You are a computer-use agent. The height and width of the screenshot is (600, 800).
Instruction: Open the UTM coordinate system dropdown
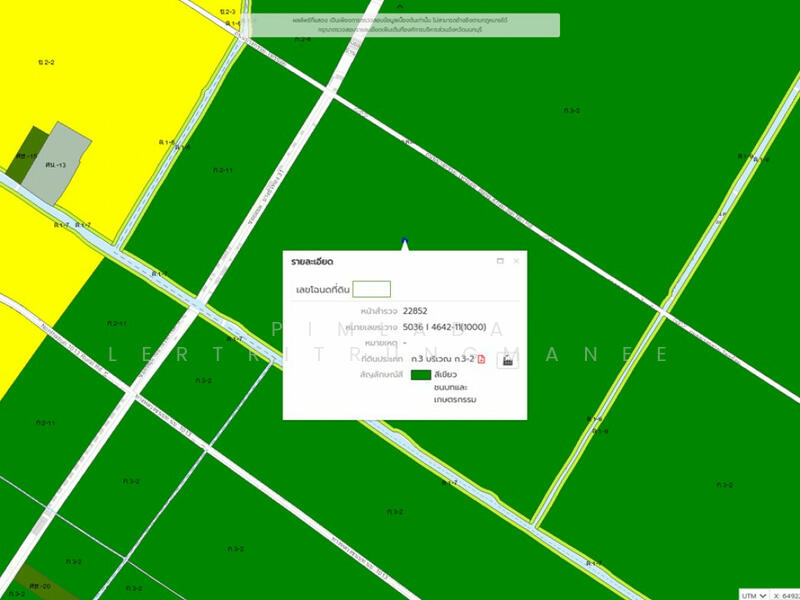pyautogui.click(x=755, y=593)
